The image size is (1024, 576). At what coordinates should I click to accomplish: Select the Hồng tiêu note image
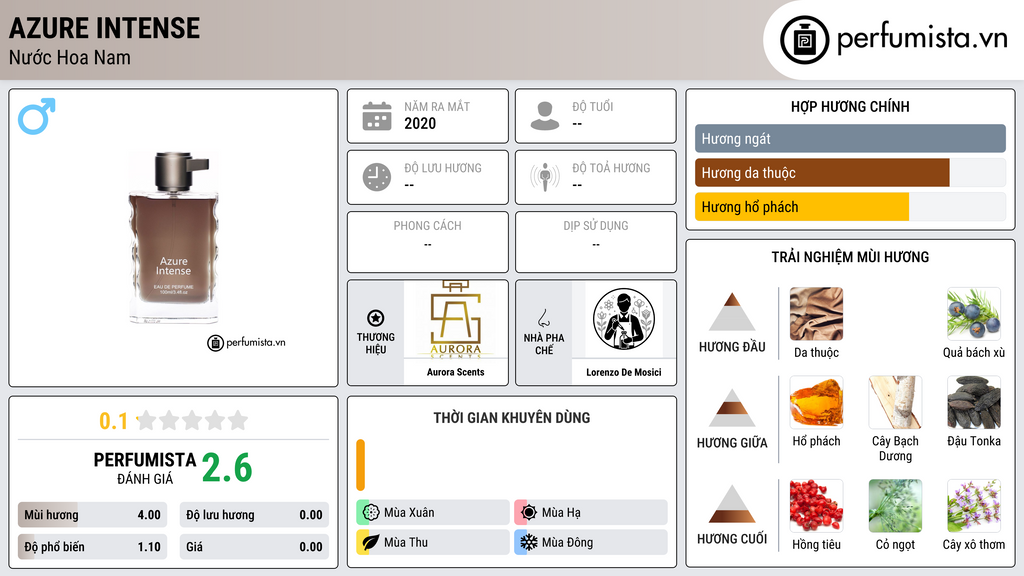(816, 506)
